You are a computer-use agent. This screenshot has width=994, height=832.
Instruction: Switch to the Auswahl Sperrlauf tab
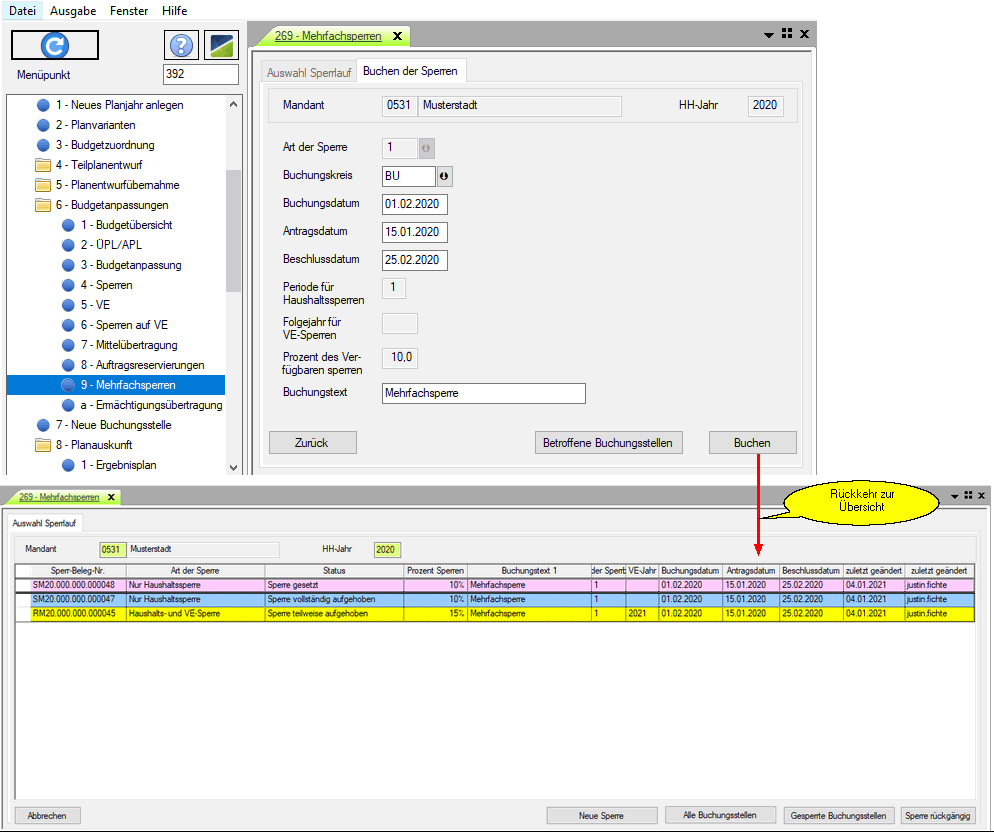pyautogui.click(x=309, y=72)
